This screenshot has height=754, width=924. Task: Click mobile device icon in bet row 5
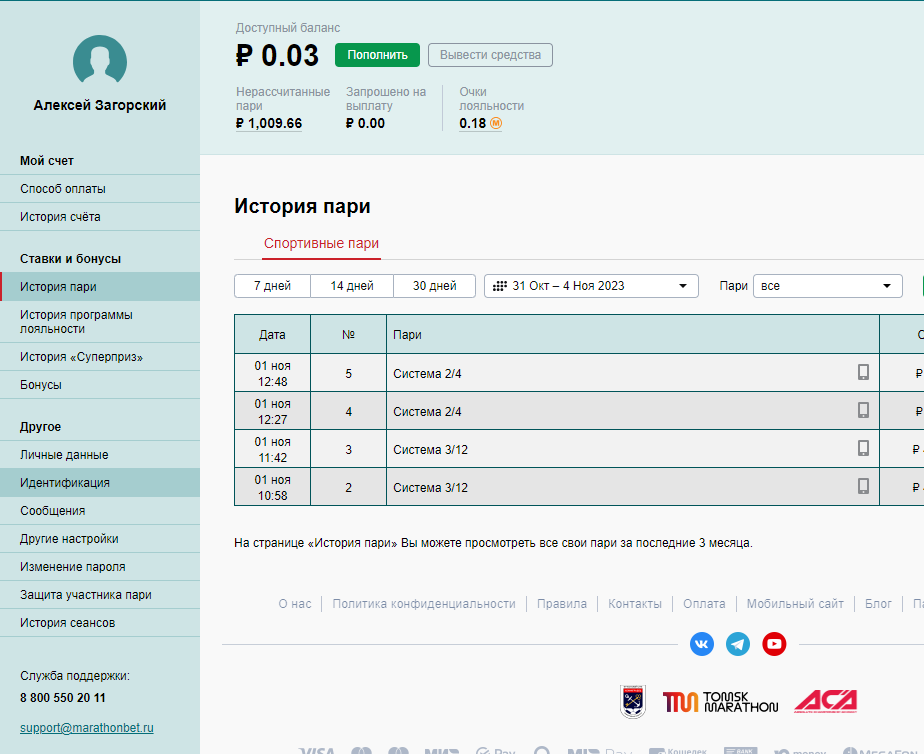[x=863, y=372]
